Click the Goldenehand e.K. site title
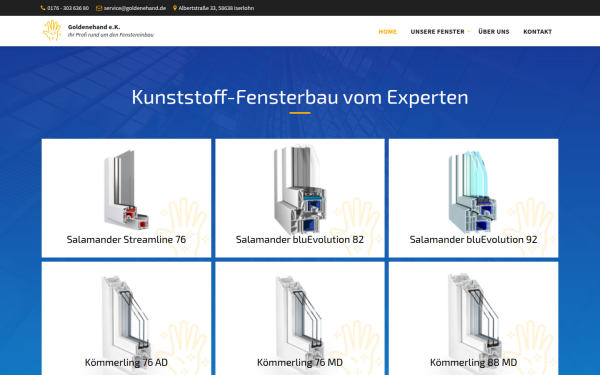The height and width of the screenshot is (375, 600). click(94, 27)
